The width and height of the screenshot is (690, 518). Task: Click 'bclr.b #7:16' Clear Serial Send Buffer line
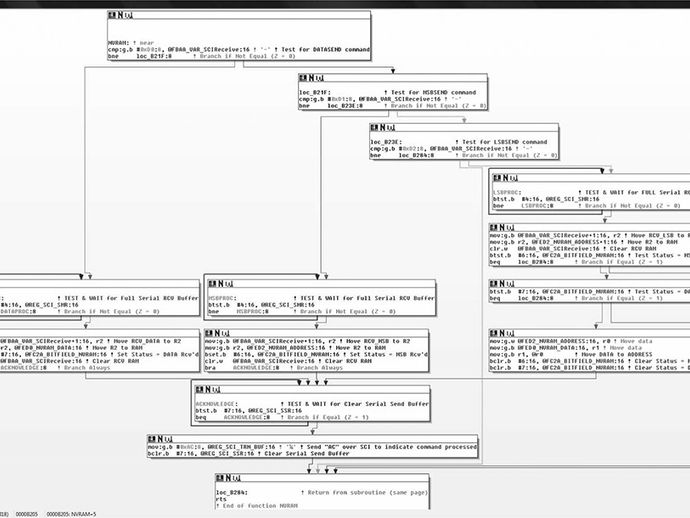tap(249, 454)
